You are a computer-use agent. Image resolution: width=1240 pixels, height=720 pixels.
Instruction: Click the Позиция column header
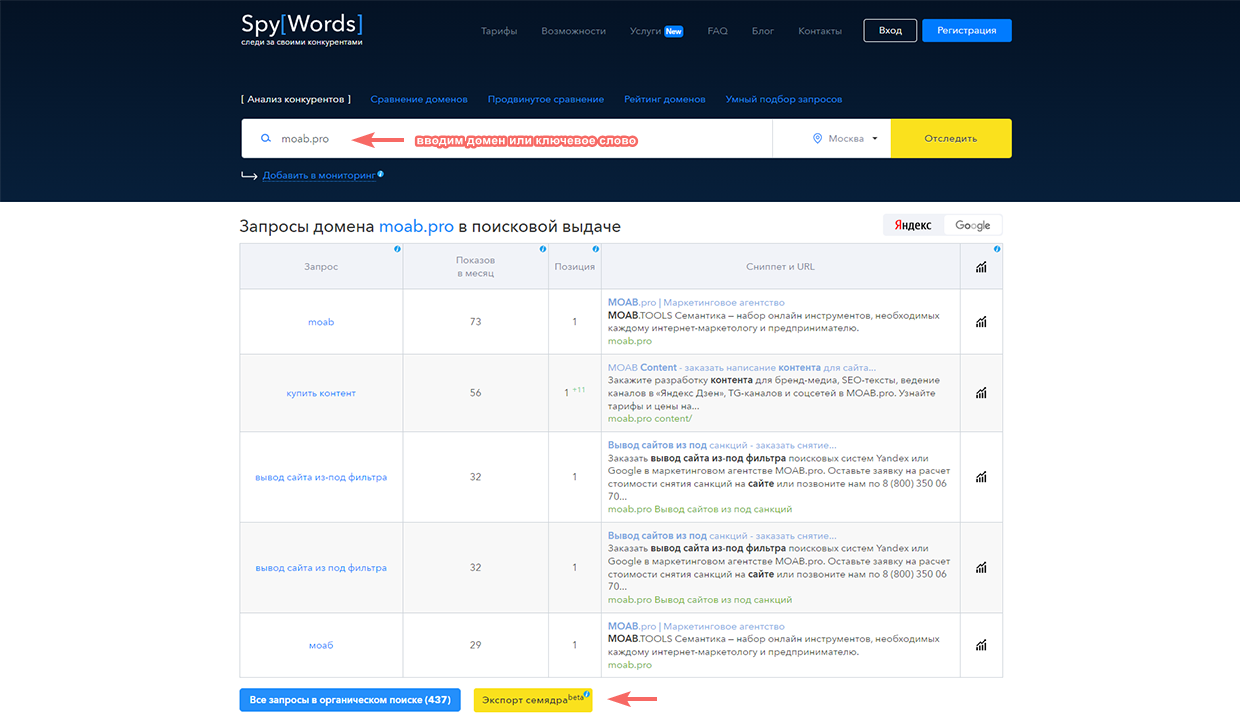click(x=575, y=267)
